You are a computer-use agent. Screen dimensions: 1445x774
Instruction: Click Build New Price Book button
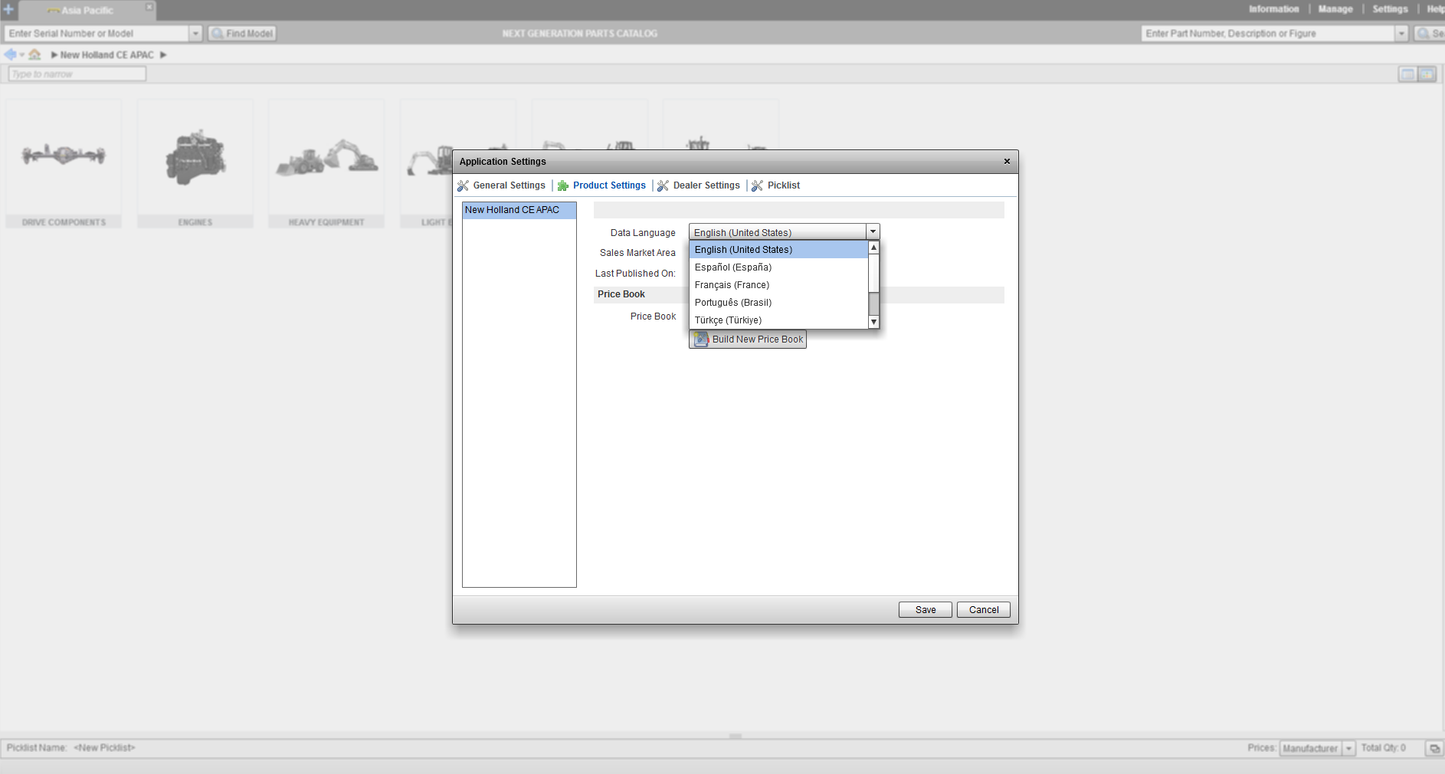click(748, 339)
